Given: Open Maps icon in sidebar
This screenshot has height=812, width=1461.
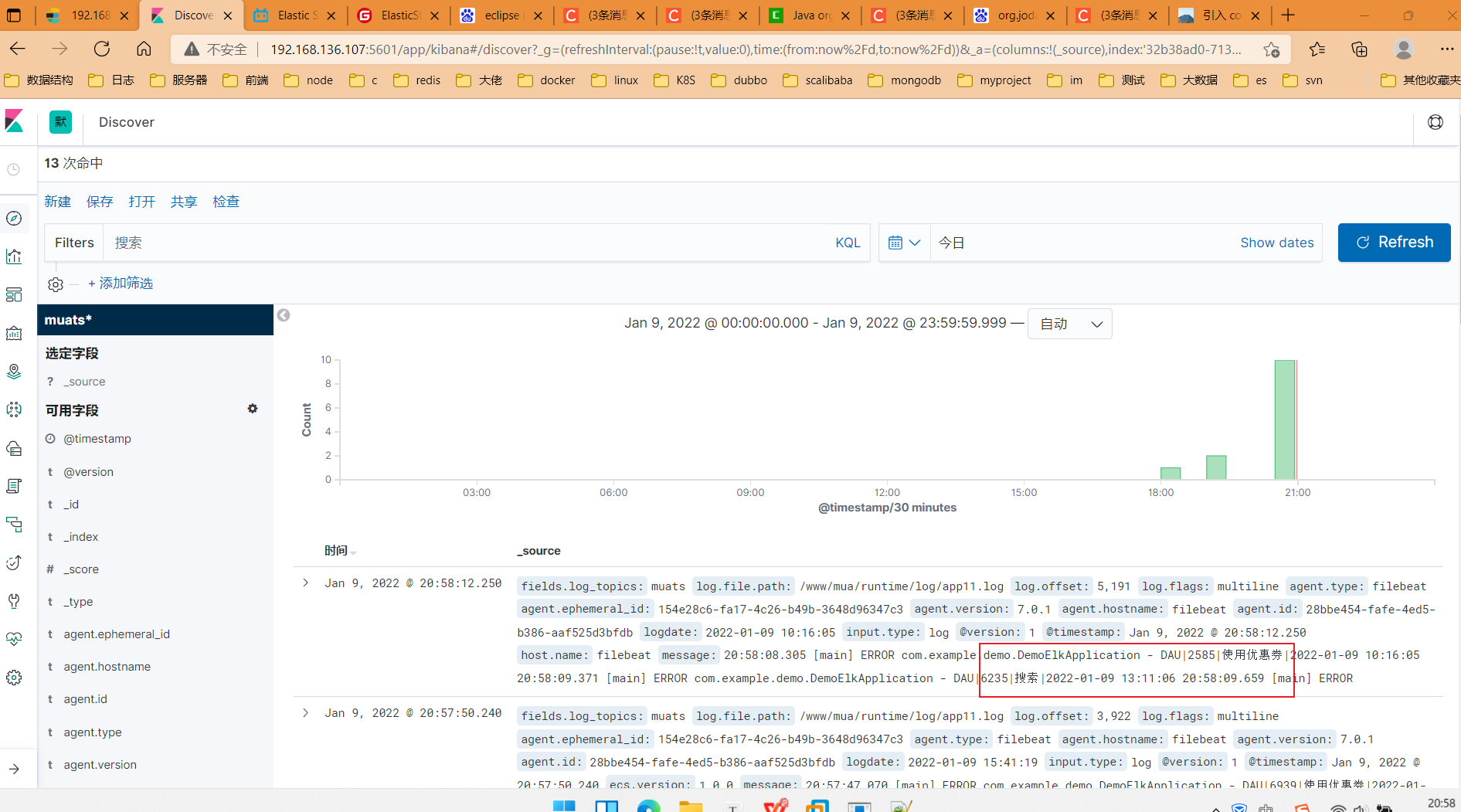Looking at the screenshot, I should pos(14,372).
